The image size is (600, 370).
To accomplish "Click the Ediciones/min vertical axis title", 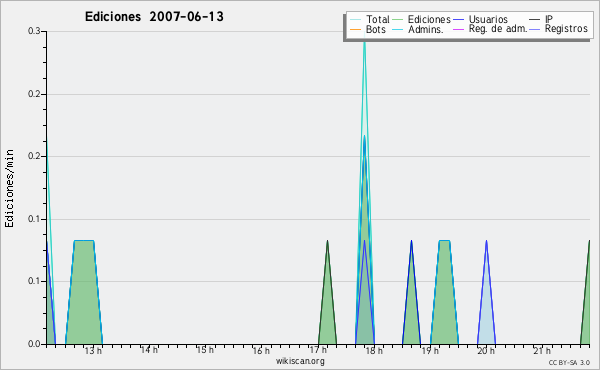I will tap(9, 188).
